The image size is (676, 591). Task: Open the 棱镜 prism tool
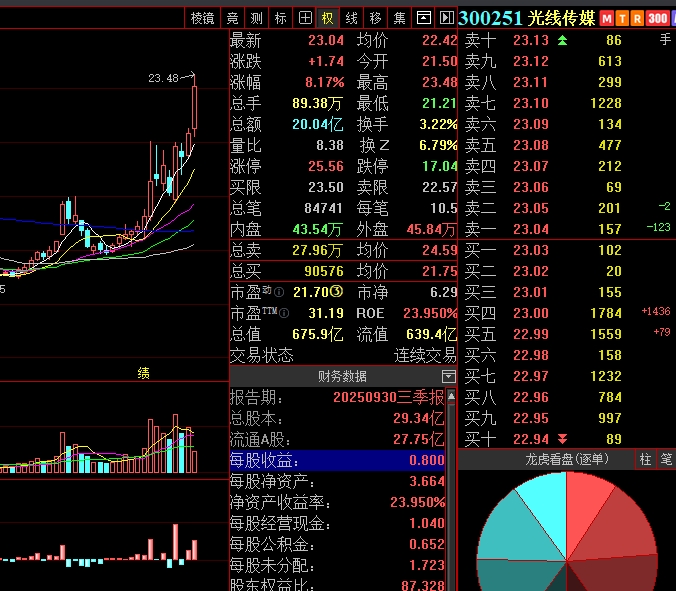[202, 18]
